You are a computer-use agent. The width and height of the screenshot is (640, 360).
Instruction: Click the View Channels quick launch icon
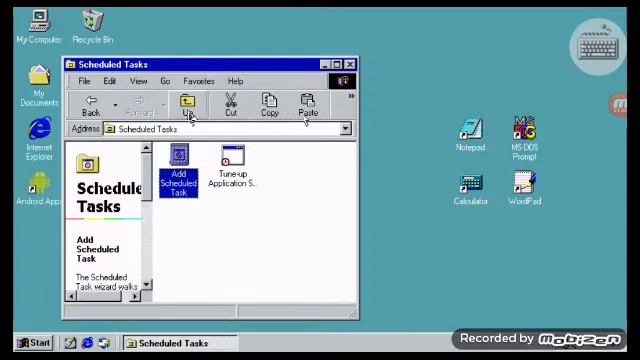click(x=104, y=343)
